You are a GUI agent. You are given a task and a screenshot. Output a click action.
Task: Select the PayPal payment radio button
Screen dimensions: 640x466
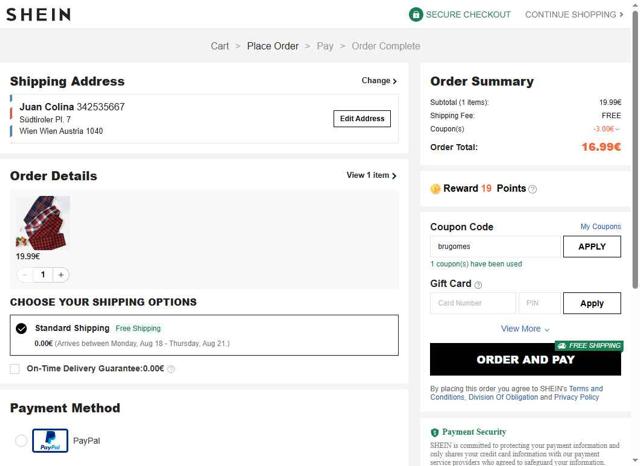click(x=21, y=441)
